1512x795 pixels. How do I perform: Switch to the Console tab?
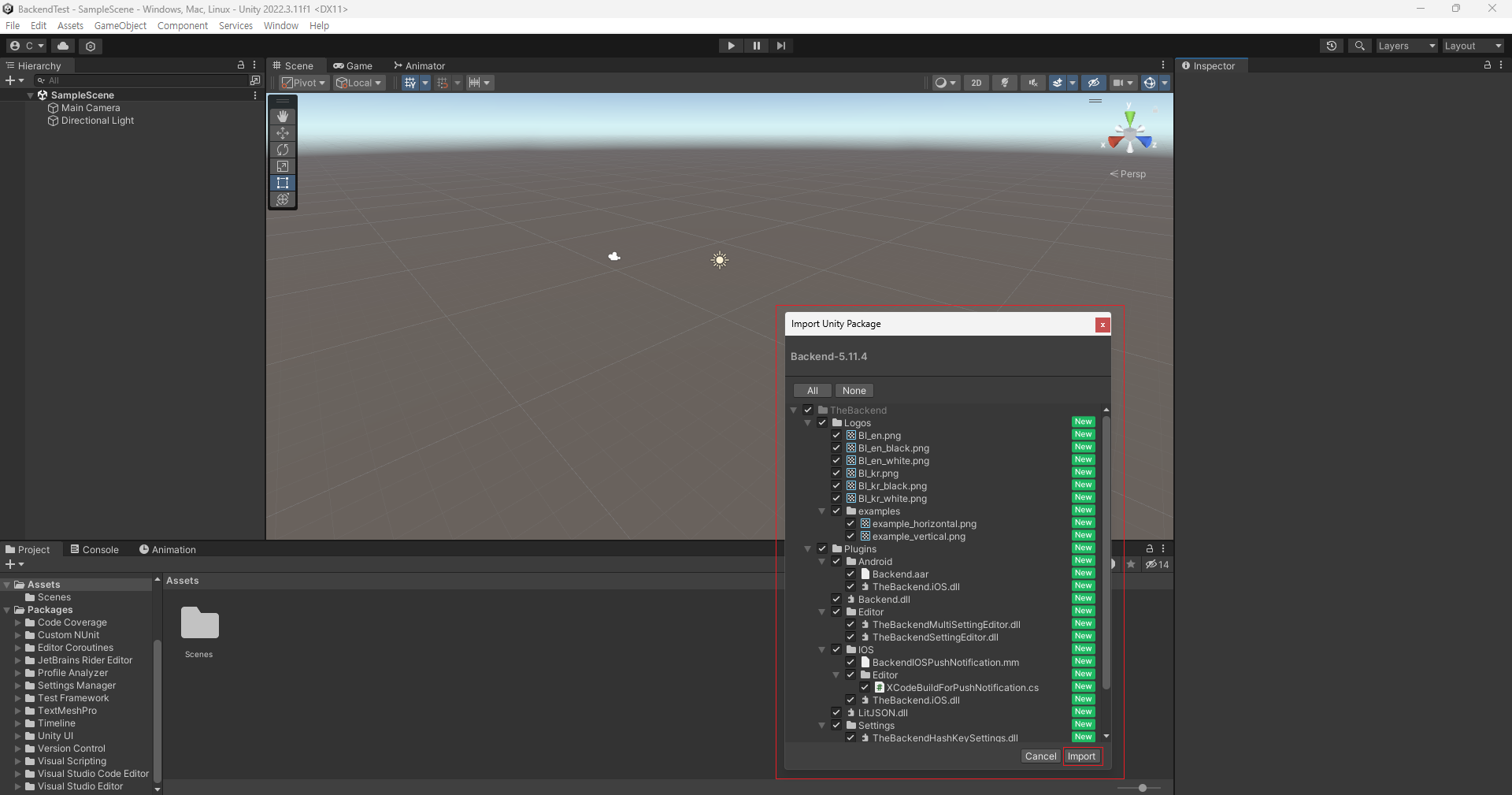tap(94, 549)
